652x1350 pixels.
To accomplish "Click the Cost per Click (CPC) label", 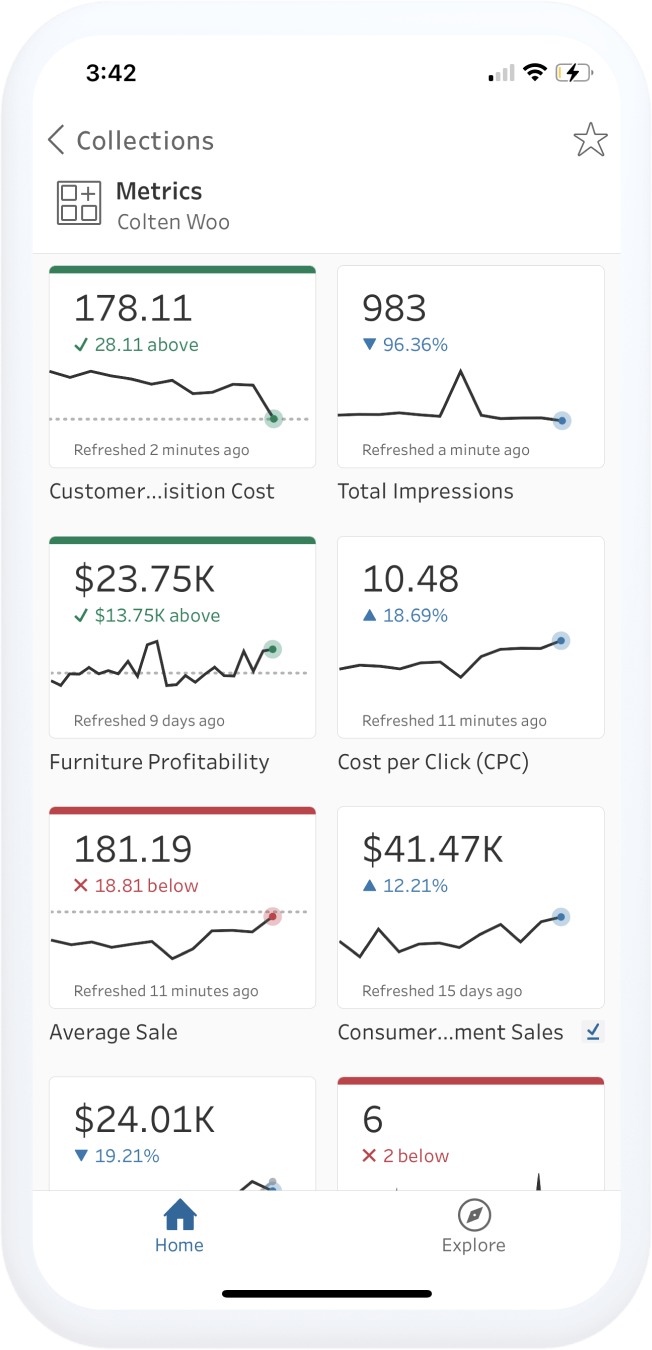I will pos(433,762).
